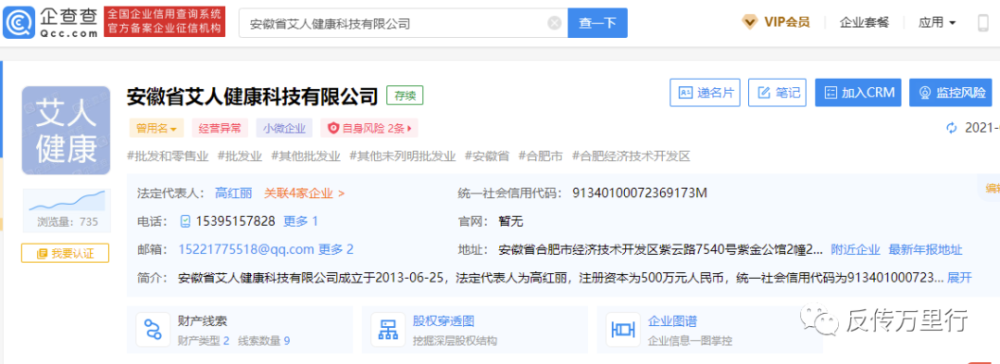Click the 企业图谱 icon
The width and height of the screenshot is (1000, 364).
tap(622, 330)
